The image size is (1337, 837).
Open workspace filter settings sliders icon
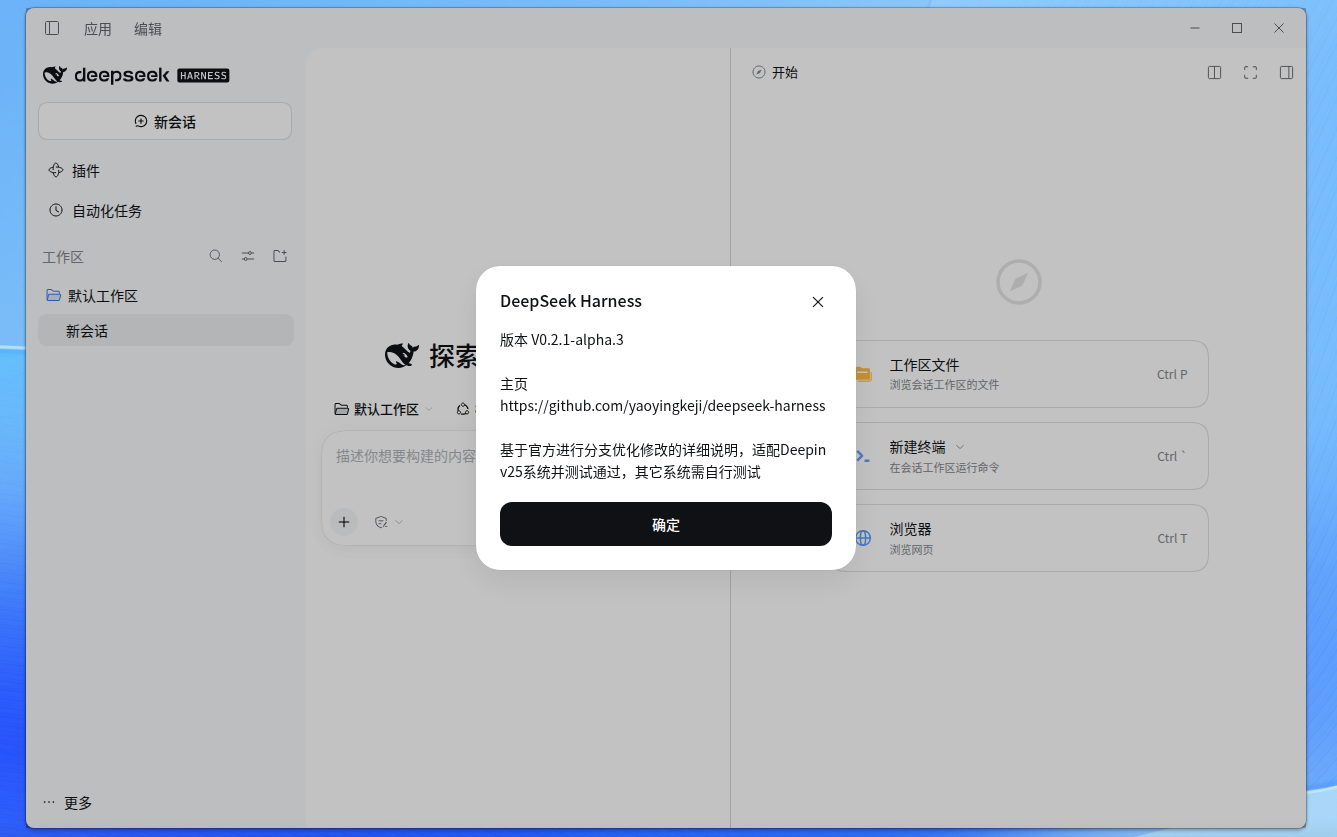click(x=248, y=256)
